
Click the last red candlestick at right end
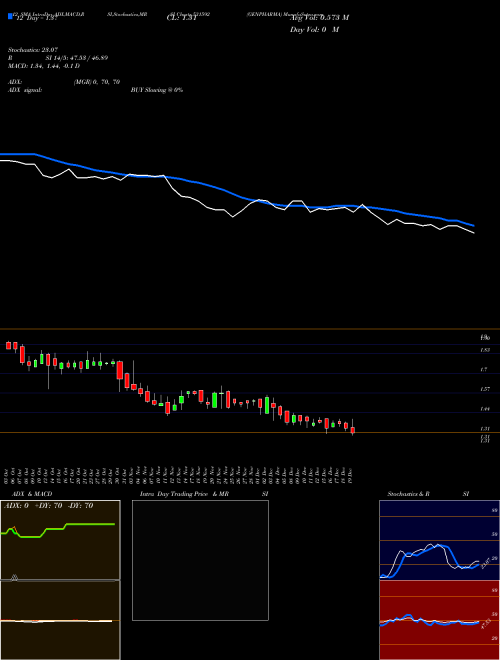pos(353,430)
